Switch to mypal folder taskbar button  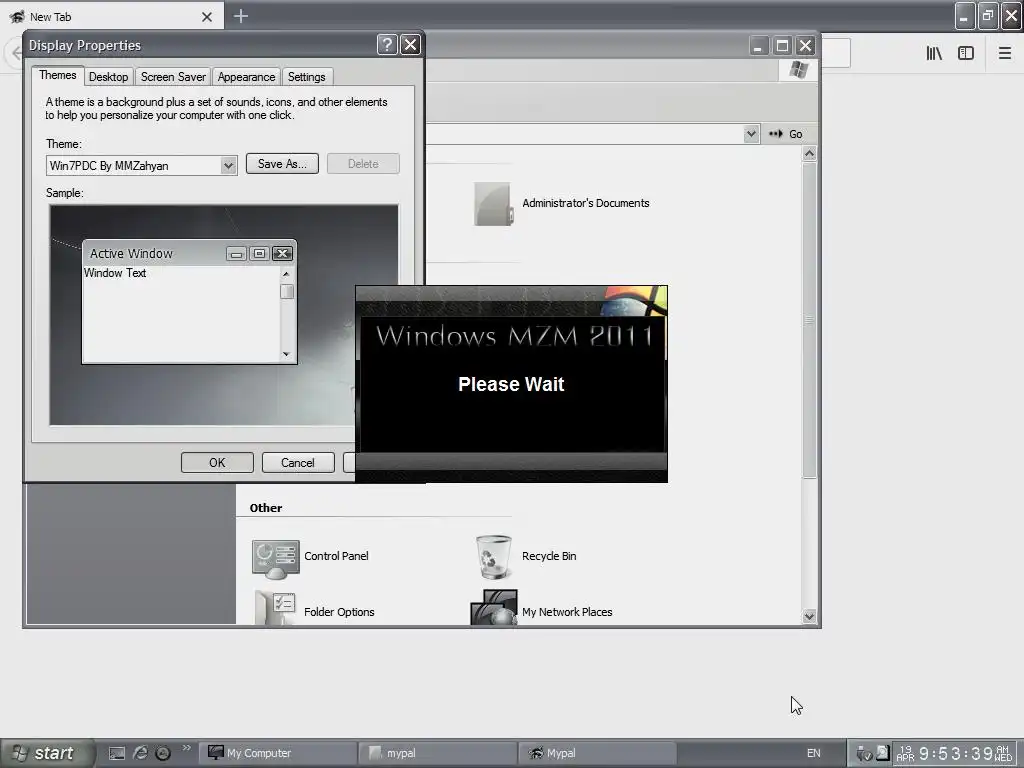tap(438, 753)
